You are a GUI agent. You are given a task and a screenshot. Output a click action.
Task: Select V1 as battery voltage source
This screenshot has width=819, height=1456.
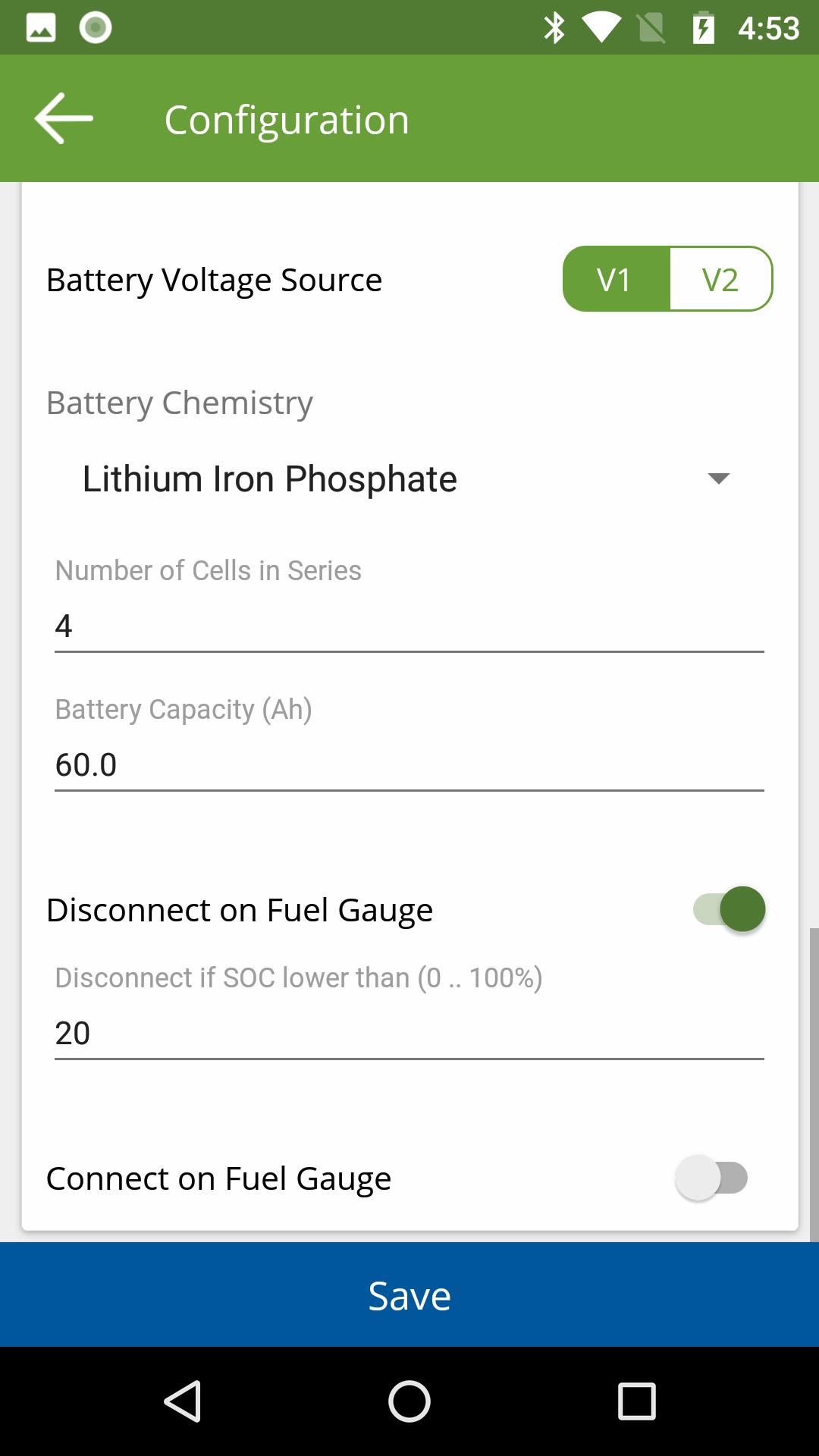(x=616, y=279)
